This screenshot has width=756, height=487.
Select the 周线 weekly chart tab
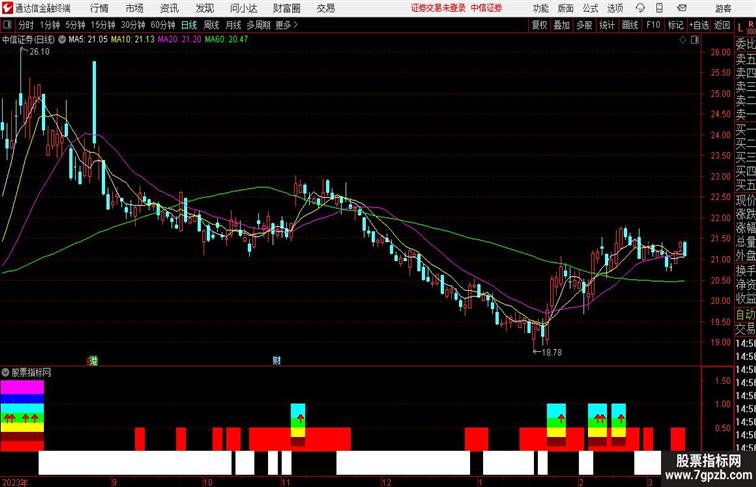coord(211,25)
